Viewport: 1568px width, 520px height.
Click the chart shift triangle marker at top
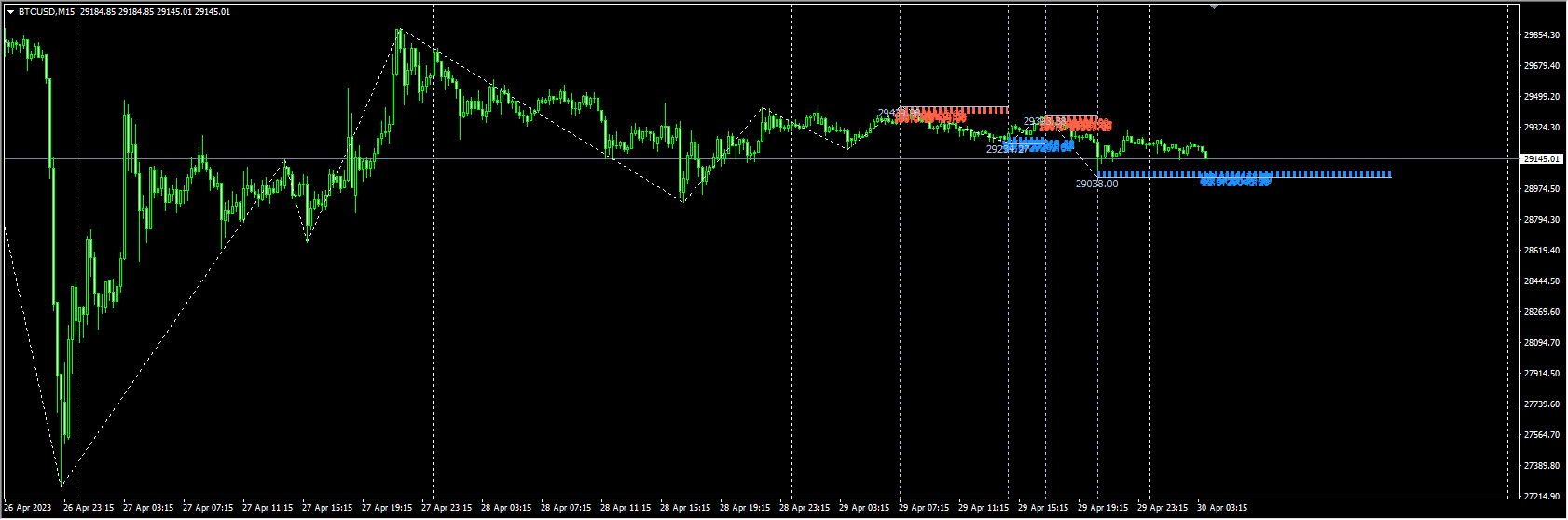(1214, 7)
